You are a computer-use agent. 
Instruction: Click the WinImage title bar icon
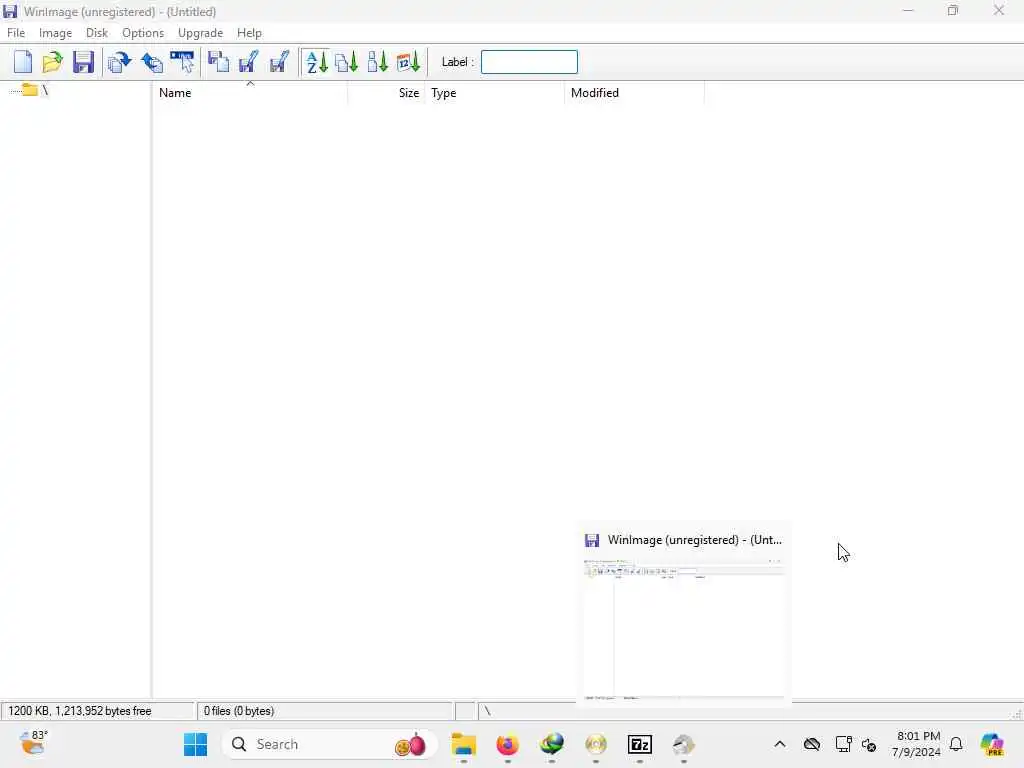pyautogui.click(x=10, y=11)
